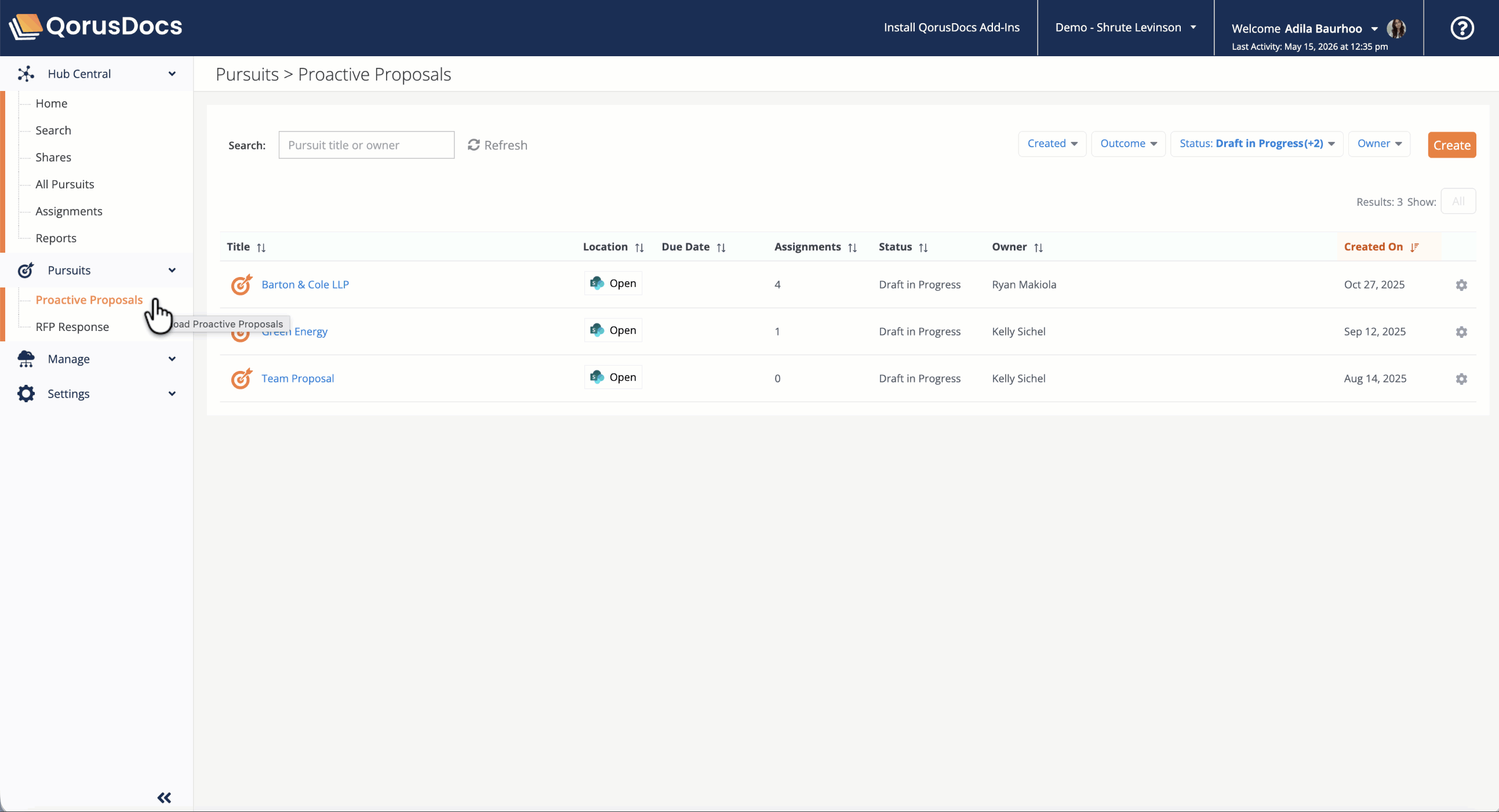
Task: Click the Manage cloud icon
Action: coord(26,359)
